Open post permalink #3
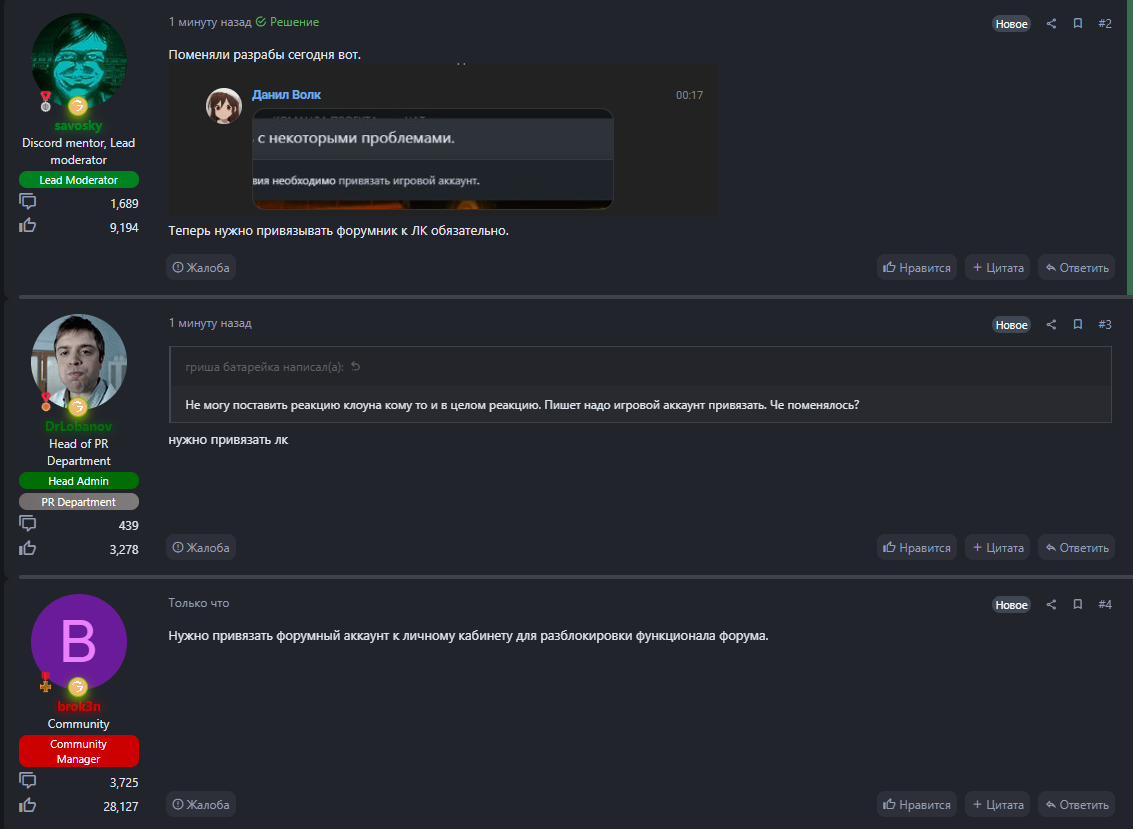The height and width of the screenshot is (829, 1133). point(1104,325)
